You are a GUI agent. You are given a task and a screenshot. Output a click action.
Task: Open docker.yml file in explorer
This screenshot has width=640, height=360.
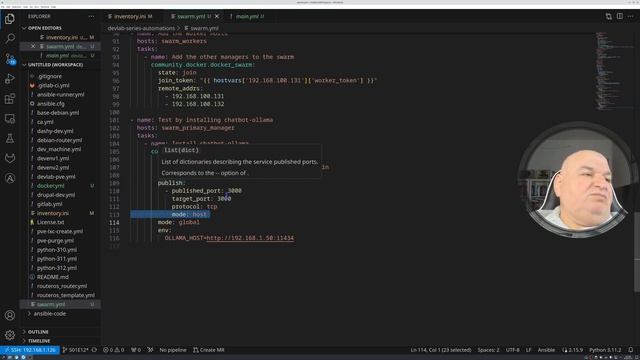click(x=51, y=186)
